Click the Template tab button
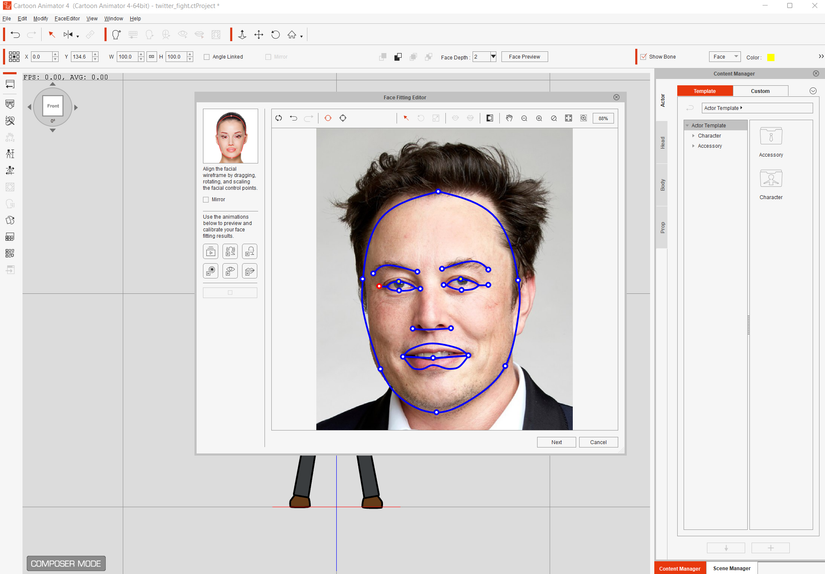 click(x=705, y=91)
